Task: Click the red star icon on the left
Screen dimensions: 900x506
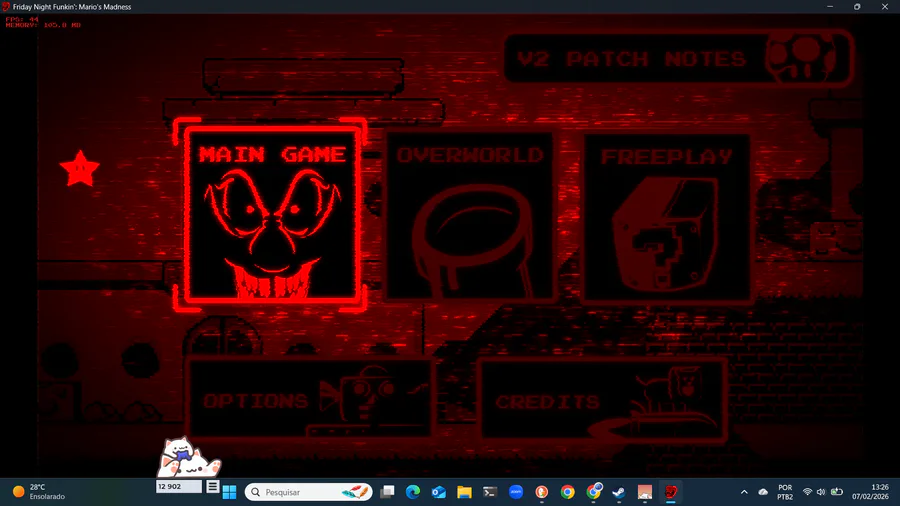Action: [x=80, y=169]
